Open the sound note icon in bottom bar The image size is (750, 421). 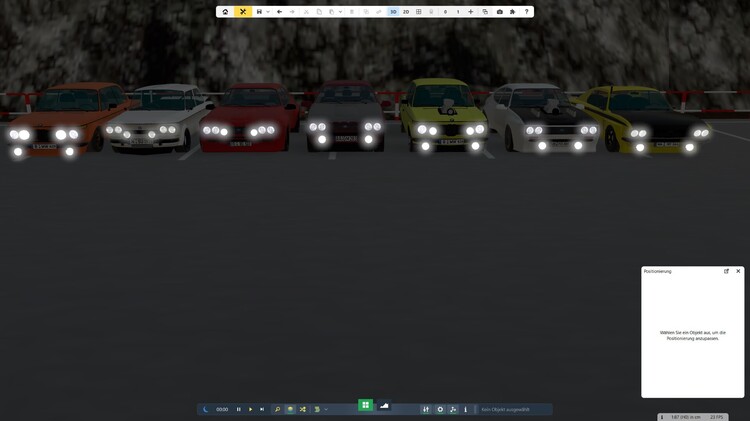point(453,410)
